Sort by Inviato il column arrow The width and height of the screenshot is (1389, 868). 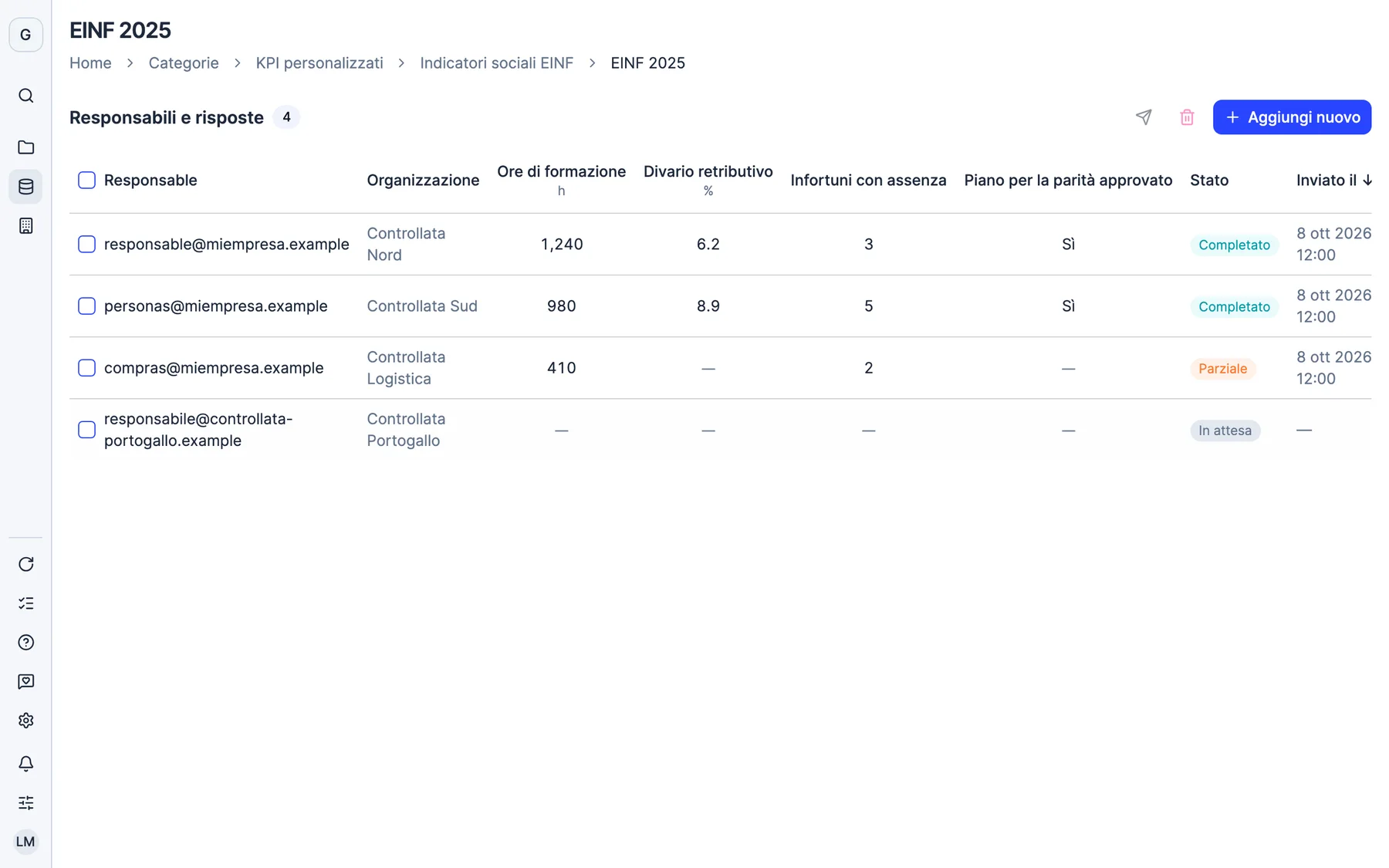tap(1367, 181)
